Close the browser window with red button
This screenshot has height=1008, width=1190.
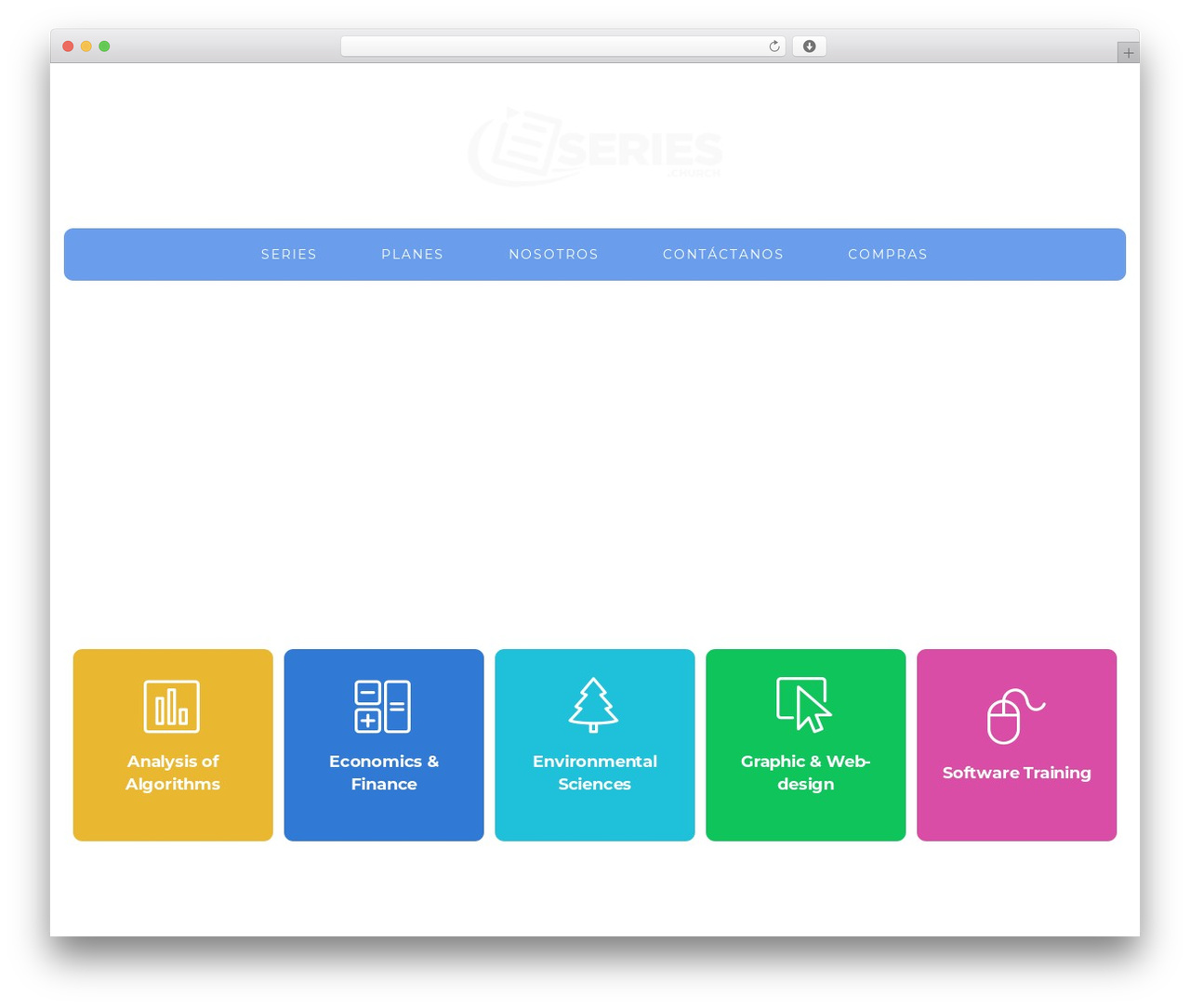68,46
